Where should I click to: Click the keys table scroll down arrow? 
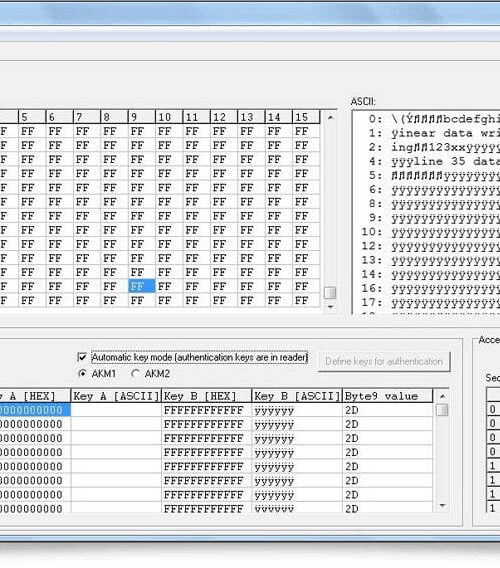(442, 505)
